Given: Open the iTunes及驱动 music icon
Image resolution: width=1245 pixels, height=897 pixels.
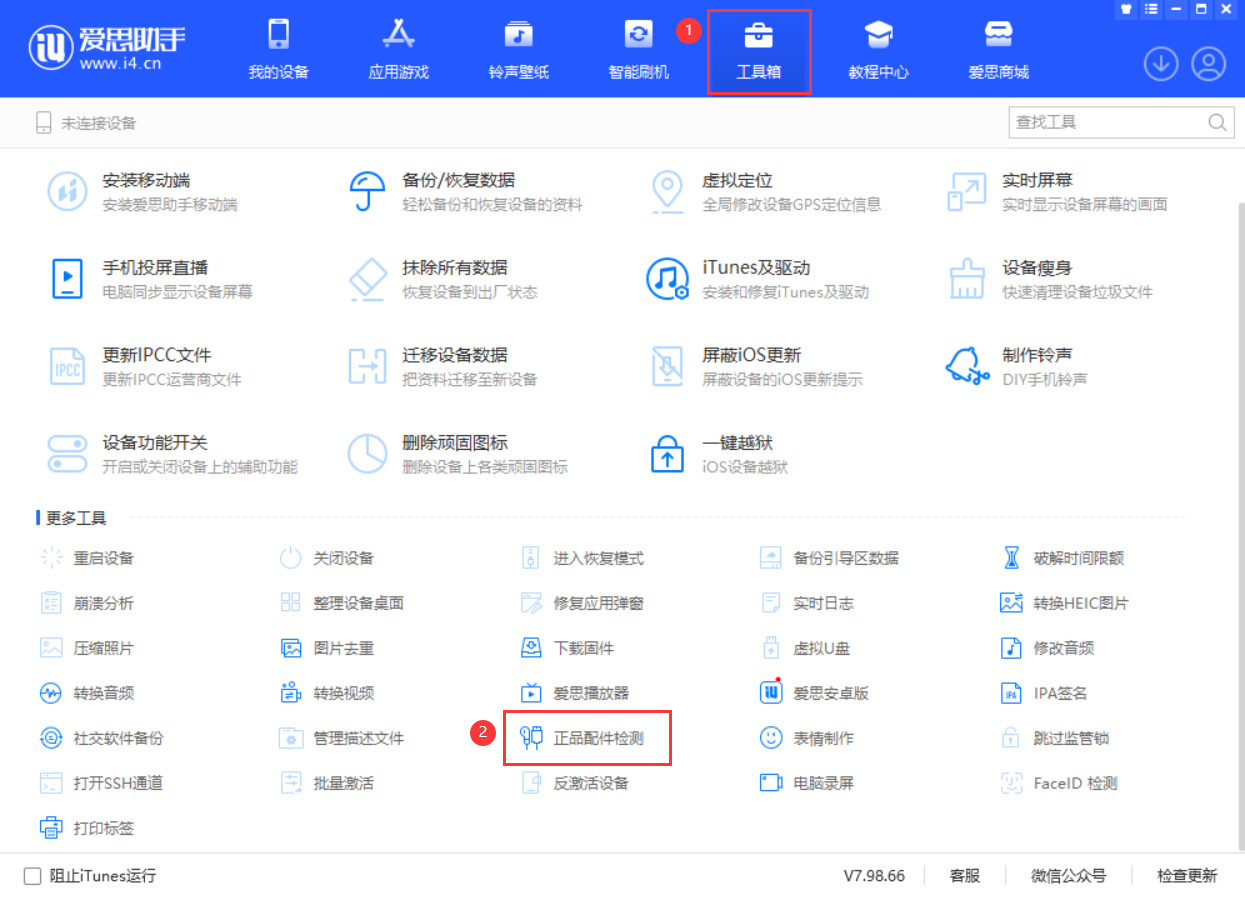Looking at the screenshot, I should click(667, 278).
